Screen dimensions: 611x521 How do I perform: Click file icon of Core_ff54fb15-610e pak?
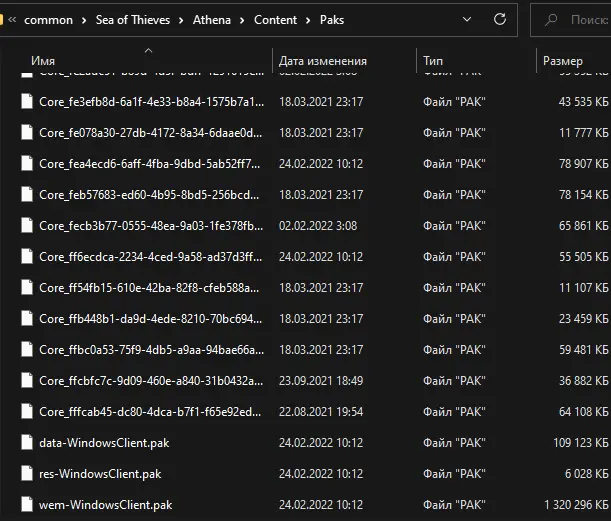point(27,288)
